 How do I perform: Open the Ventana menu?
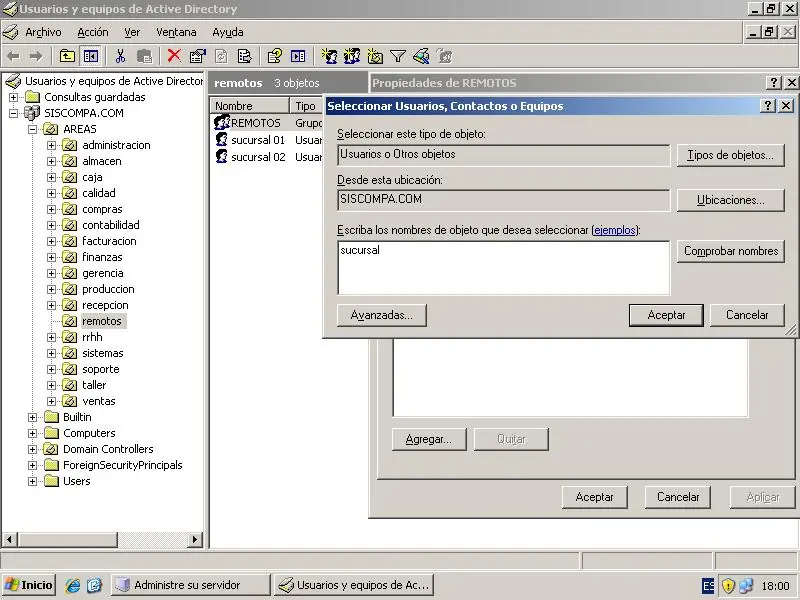176,32
